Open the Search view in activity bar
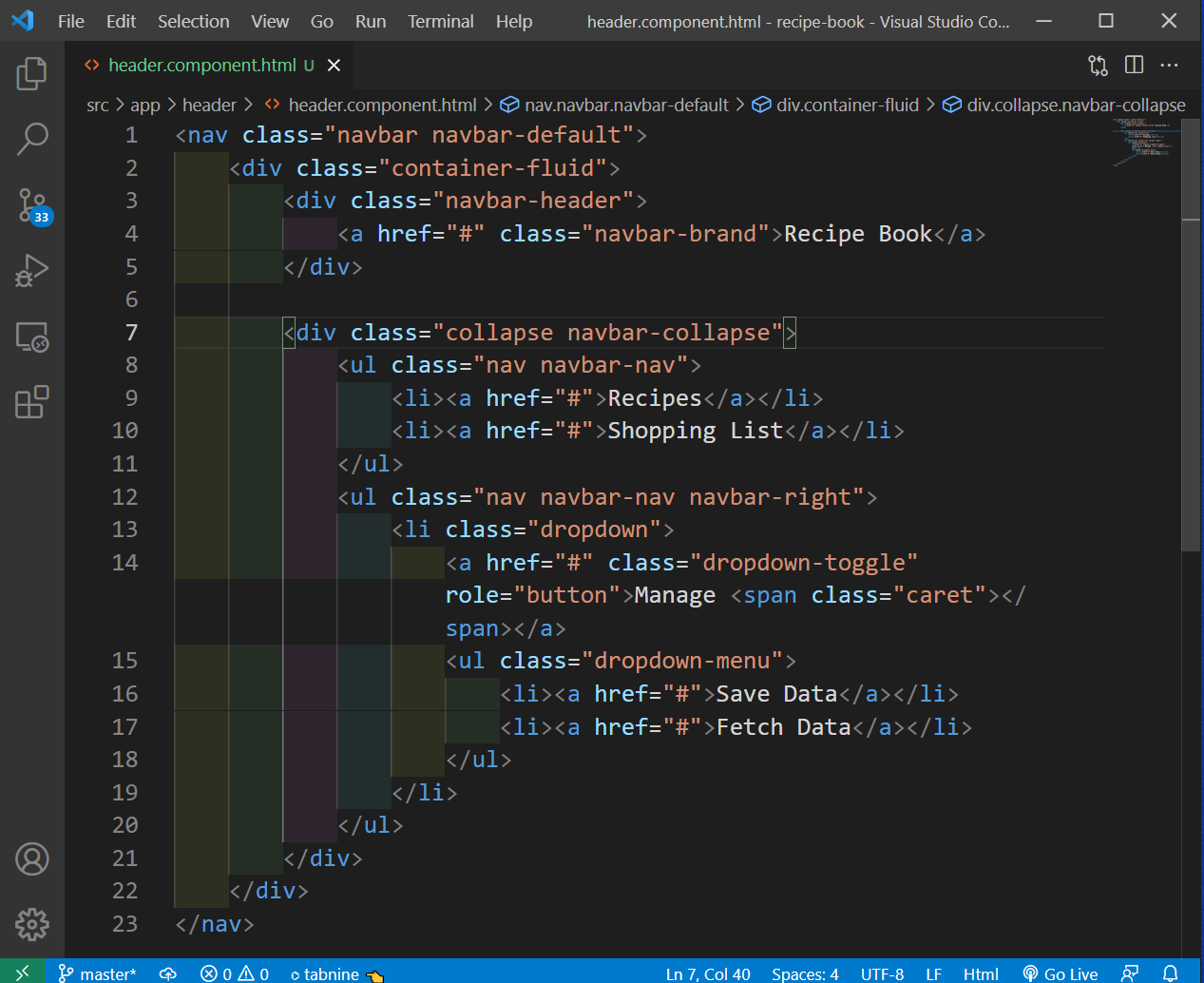 pos(31,139)
